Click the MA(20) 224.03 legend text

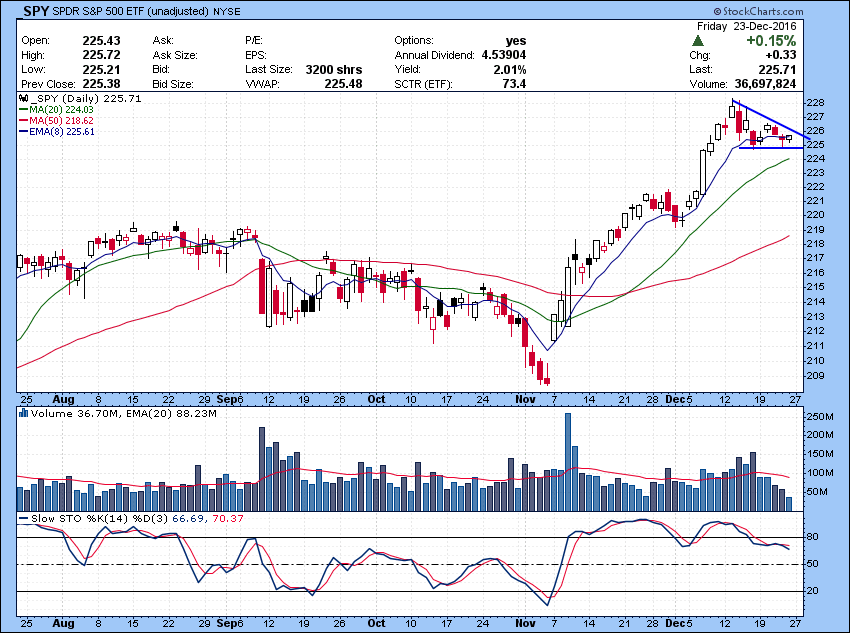[61, 110]
